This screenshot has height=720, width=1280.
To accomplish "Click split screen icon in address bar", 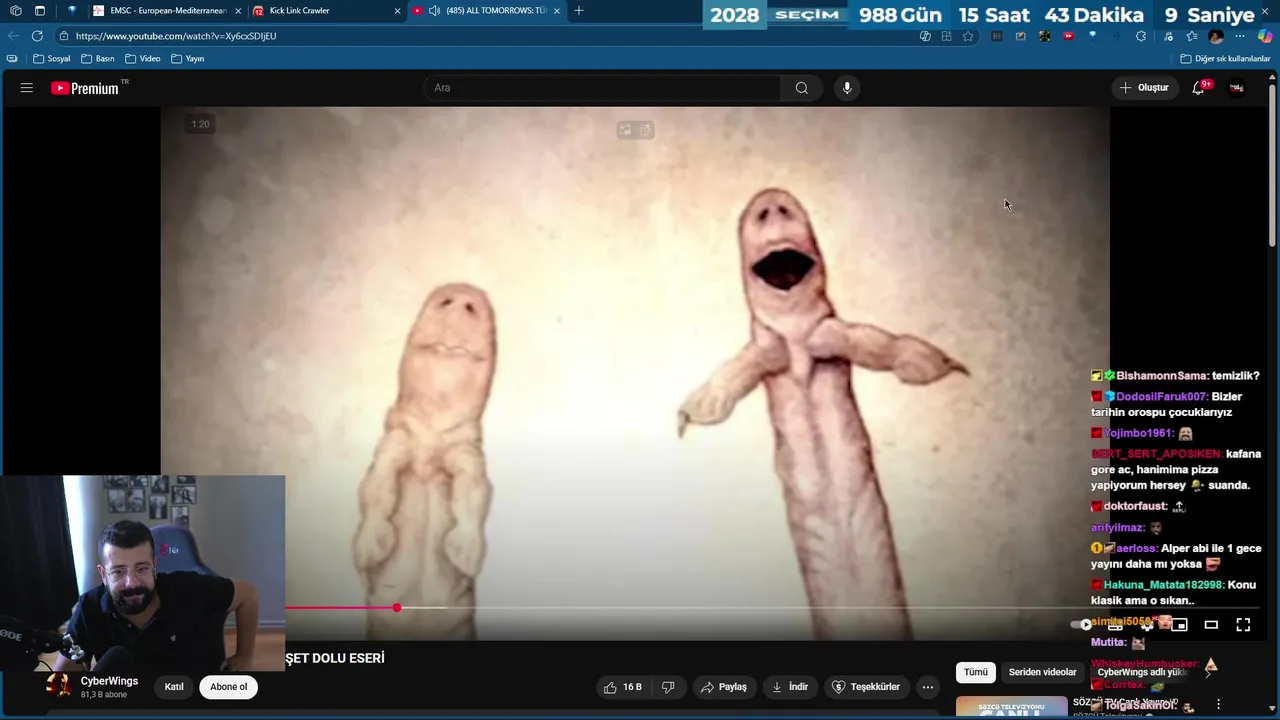I will click(x=946, y=36).
